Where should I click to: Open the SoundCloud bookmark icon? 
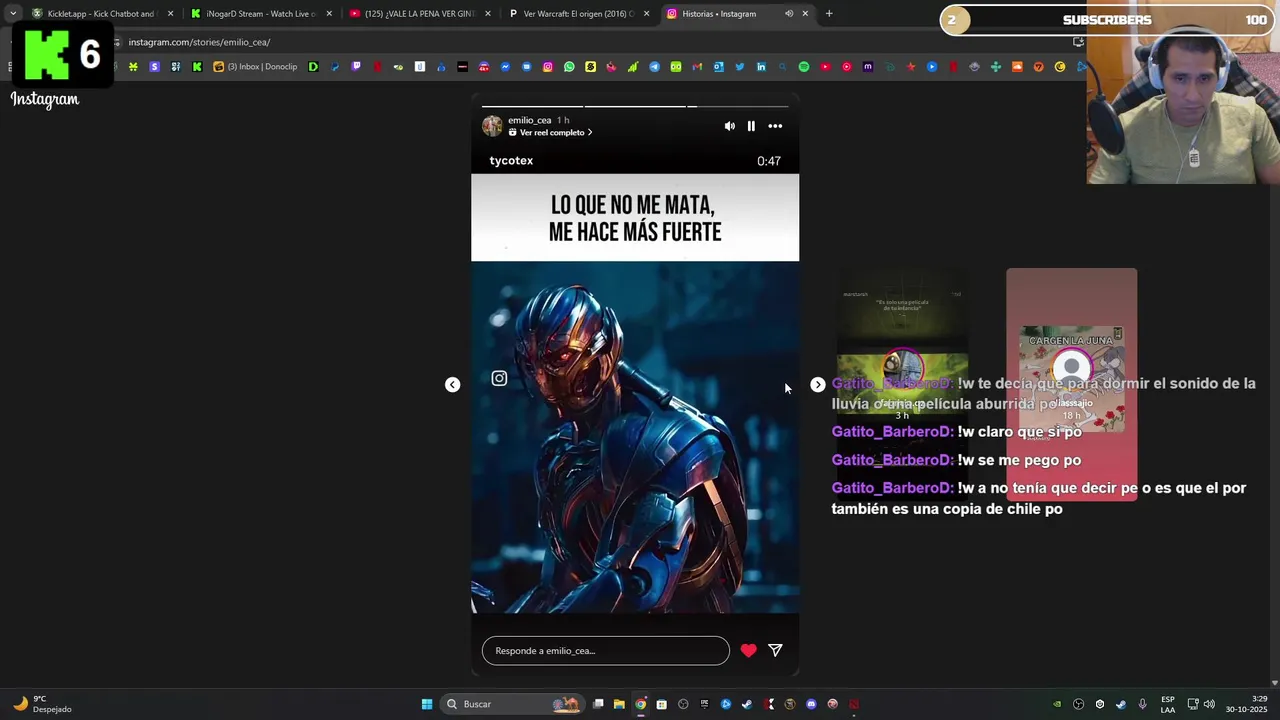pos(1017,67)
